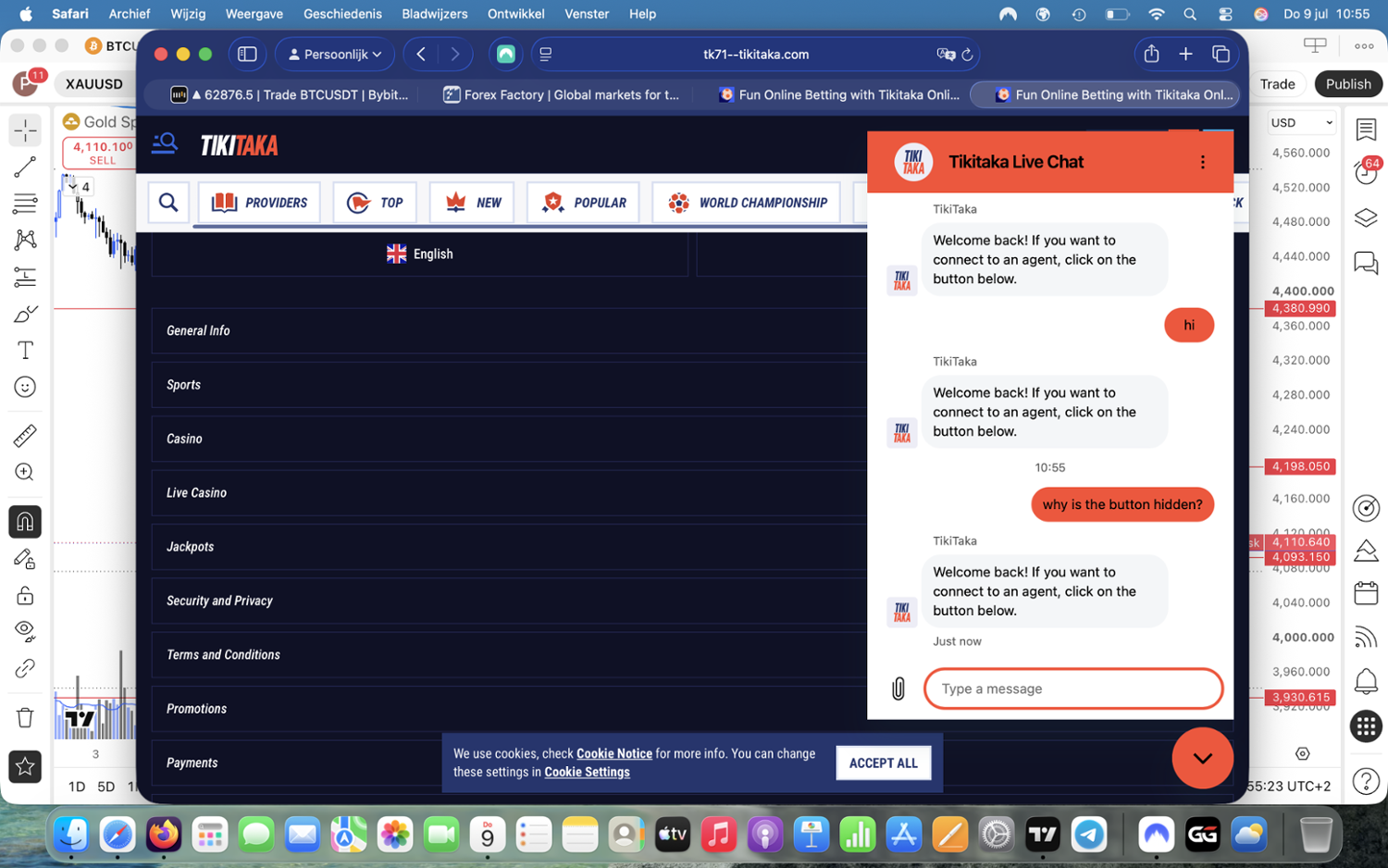Image resolution: width=1388 pixels, height=868 pixels.
Task: Click the Tikitaka search magnifier button
Action: [x=168, y=202]
